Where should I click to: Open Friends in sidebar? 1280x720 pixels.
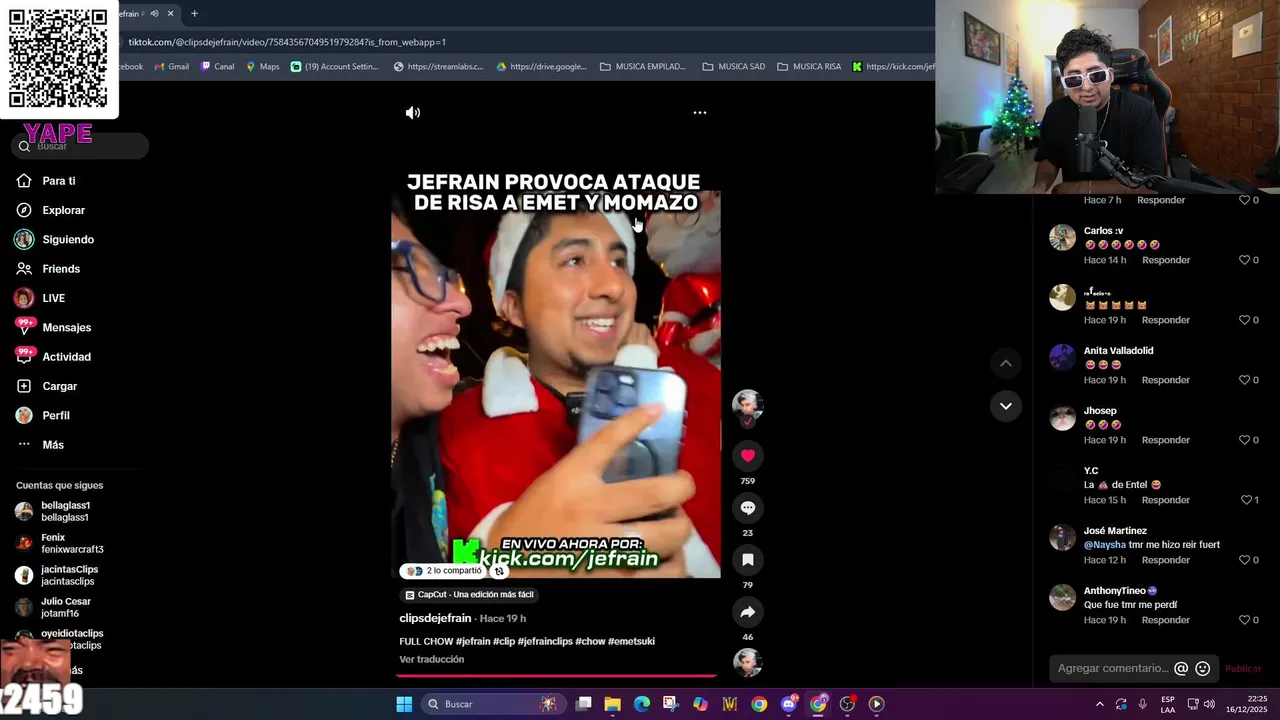click(x=60, y=269)
